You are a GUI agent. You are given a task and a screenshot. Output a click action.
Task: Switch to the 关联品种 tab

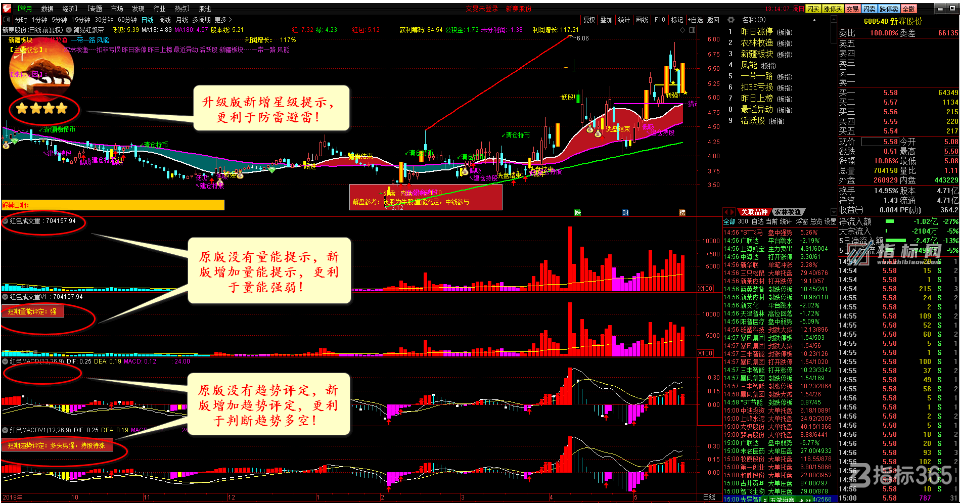tap(753, 212)
